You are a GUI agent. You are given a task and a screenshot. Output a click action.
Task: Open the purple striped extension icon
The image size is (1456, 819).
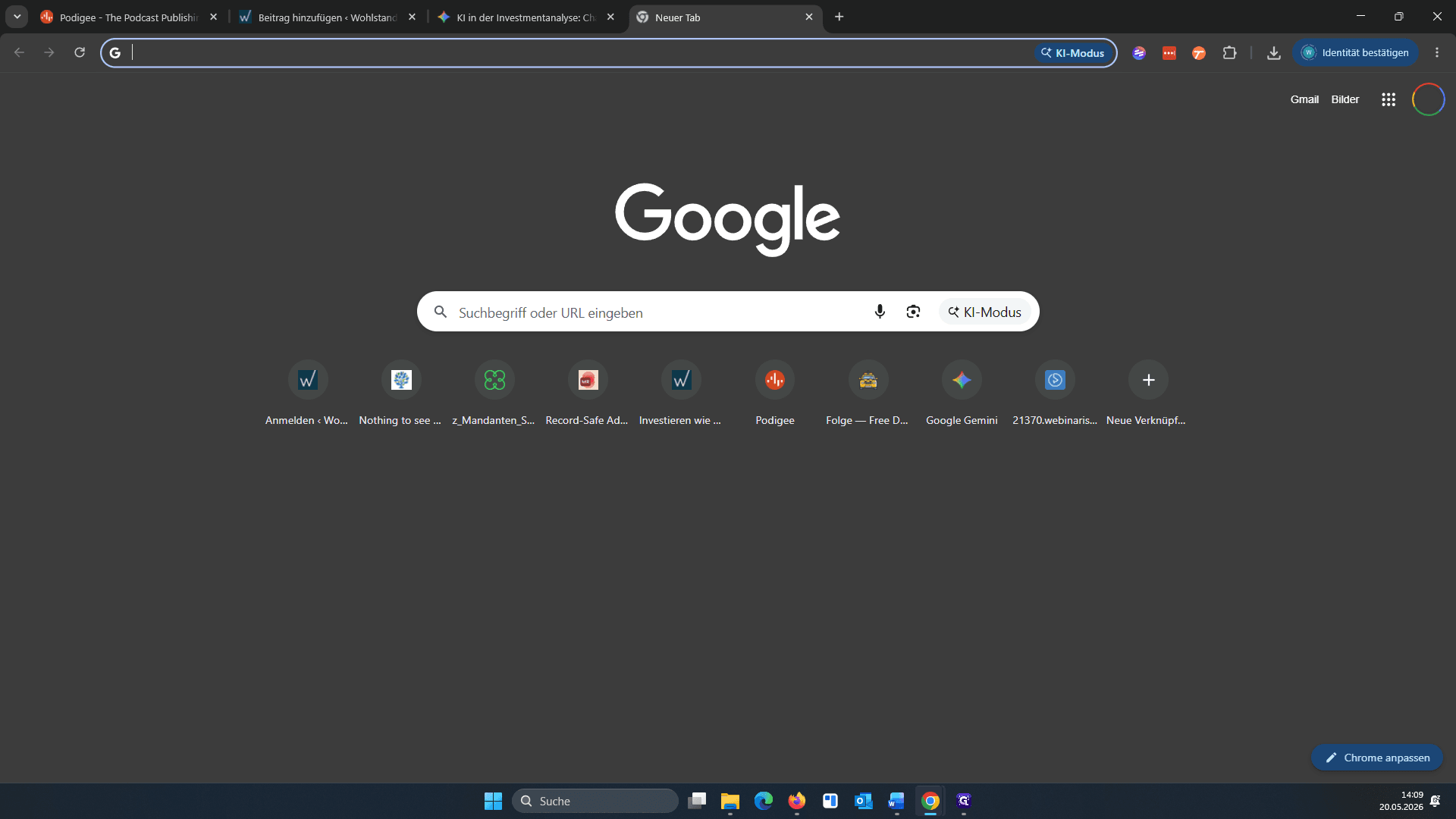tap(1139, 52)
